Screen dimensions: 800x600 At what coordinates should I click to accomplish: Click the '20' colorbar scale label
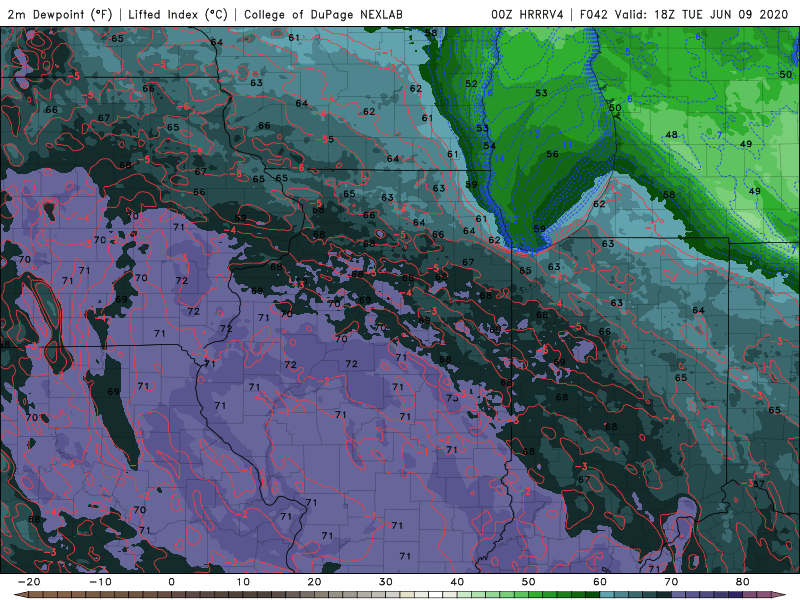click(x=314, y=582)
